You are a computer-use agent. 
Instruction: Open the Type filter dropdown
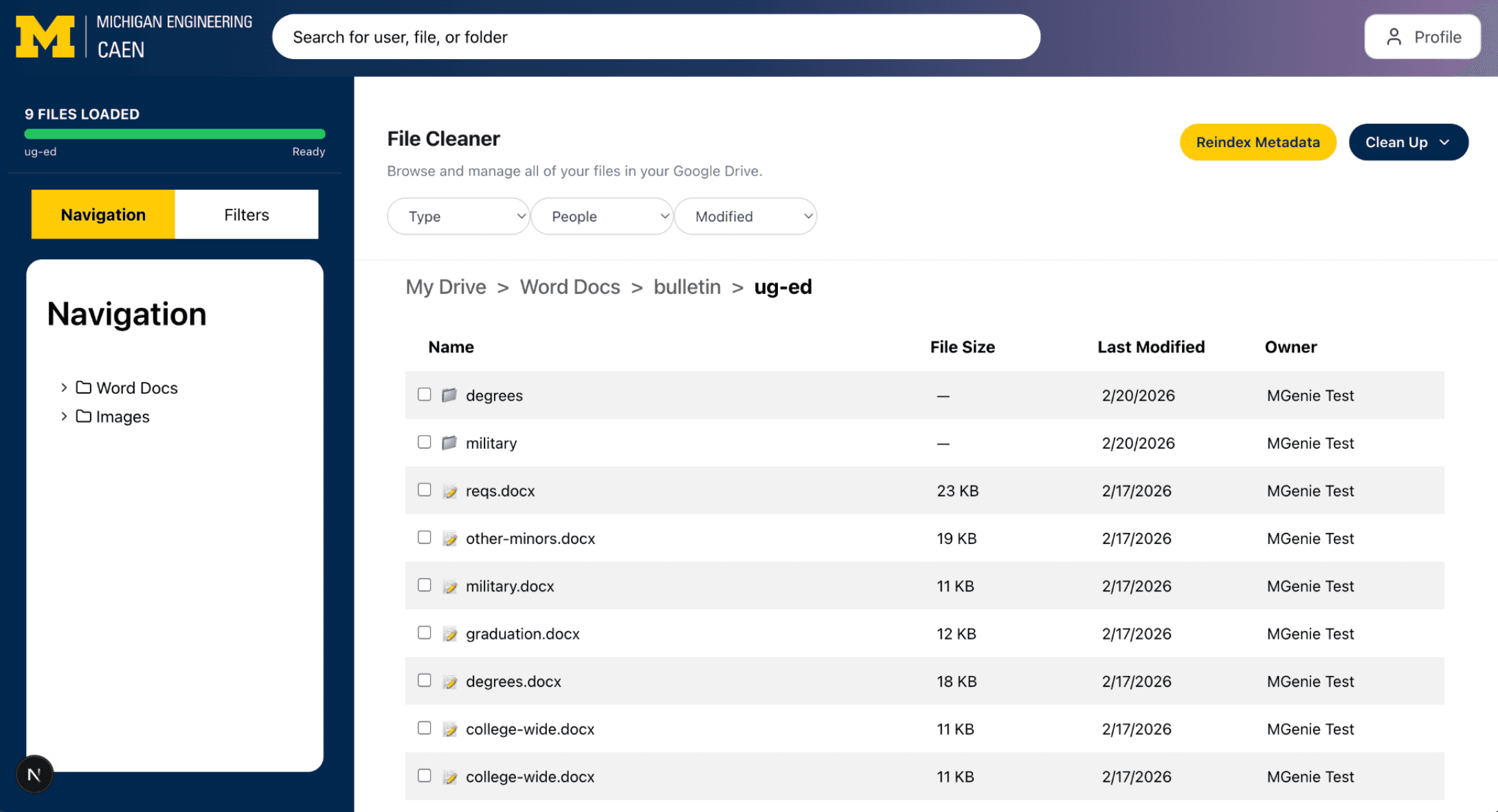458,216
